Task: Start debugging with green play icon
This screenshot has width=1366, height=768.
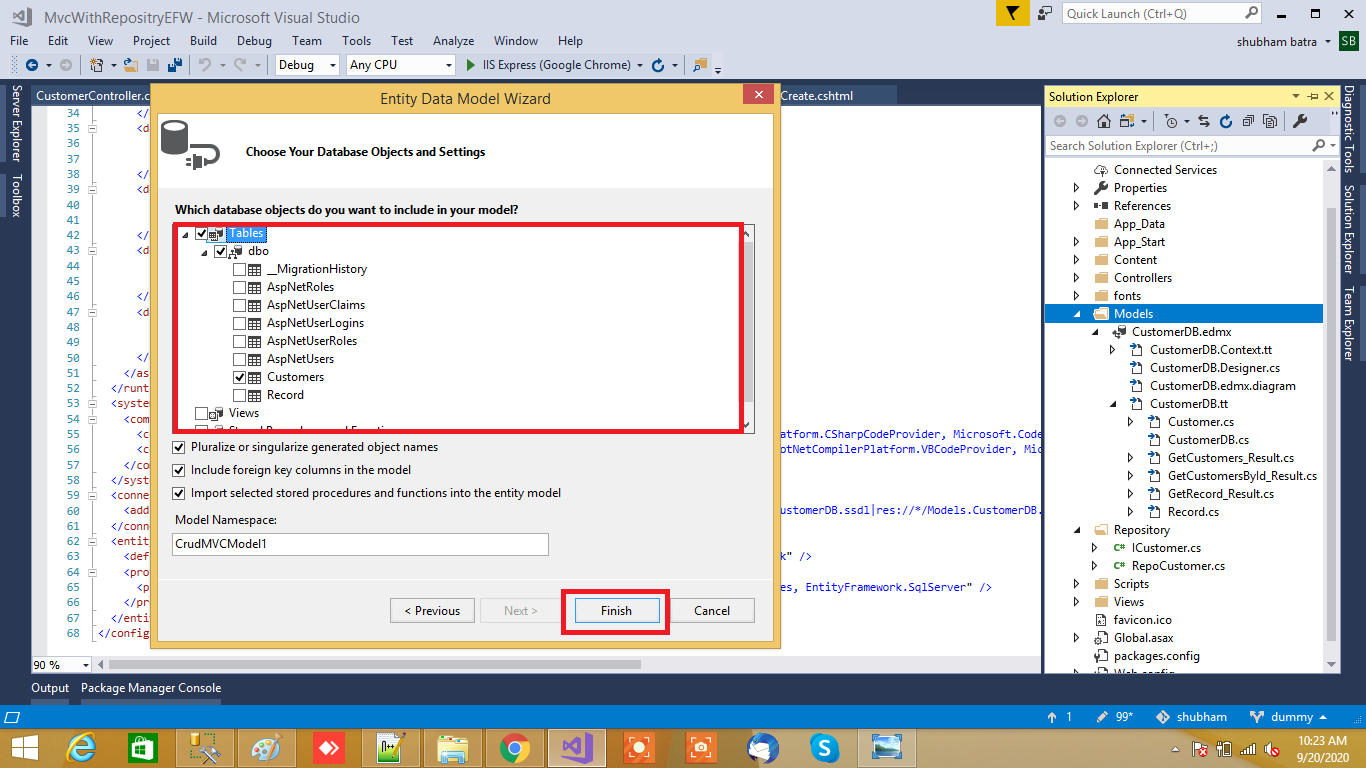Action: pos(473,65)
